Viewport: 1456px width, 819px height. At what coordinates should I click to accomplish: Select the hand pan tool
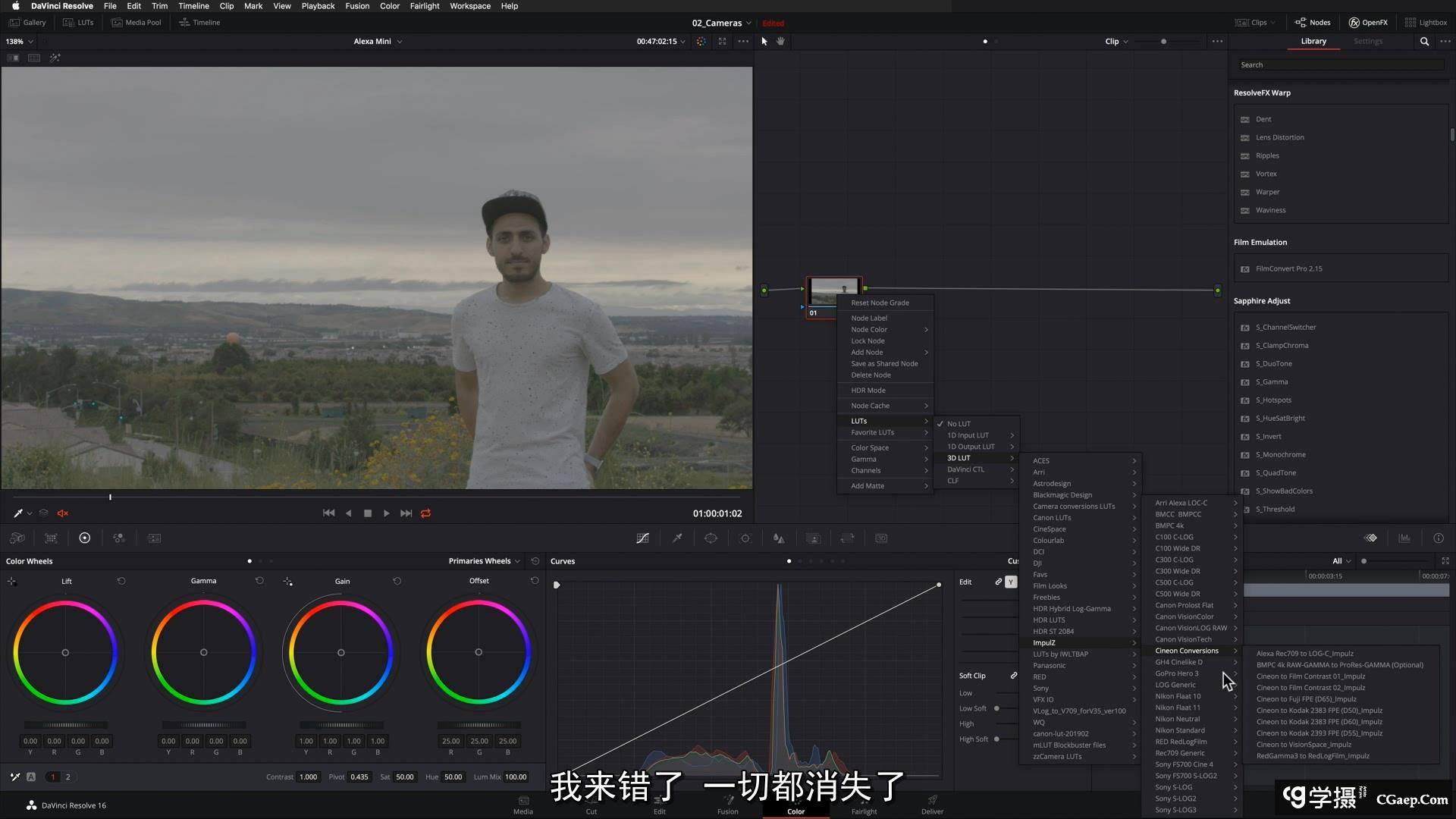780,42
